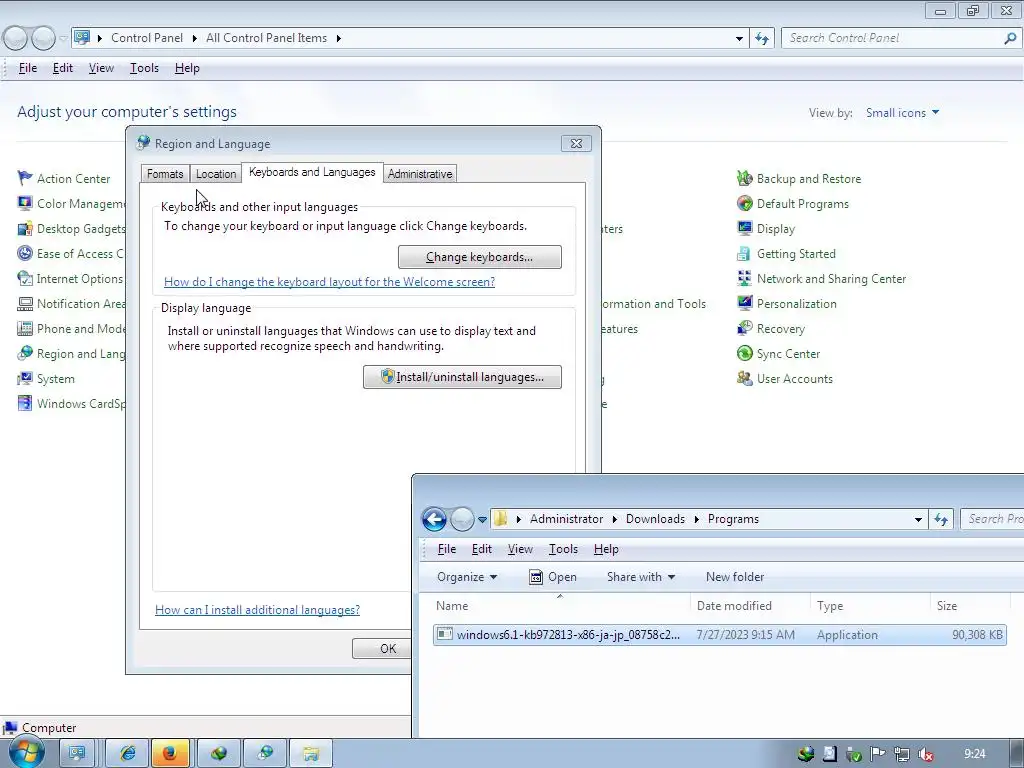Open File menu in Control Panel window

(x=27, y=68)
